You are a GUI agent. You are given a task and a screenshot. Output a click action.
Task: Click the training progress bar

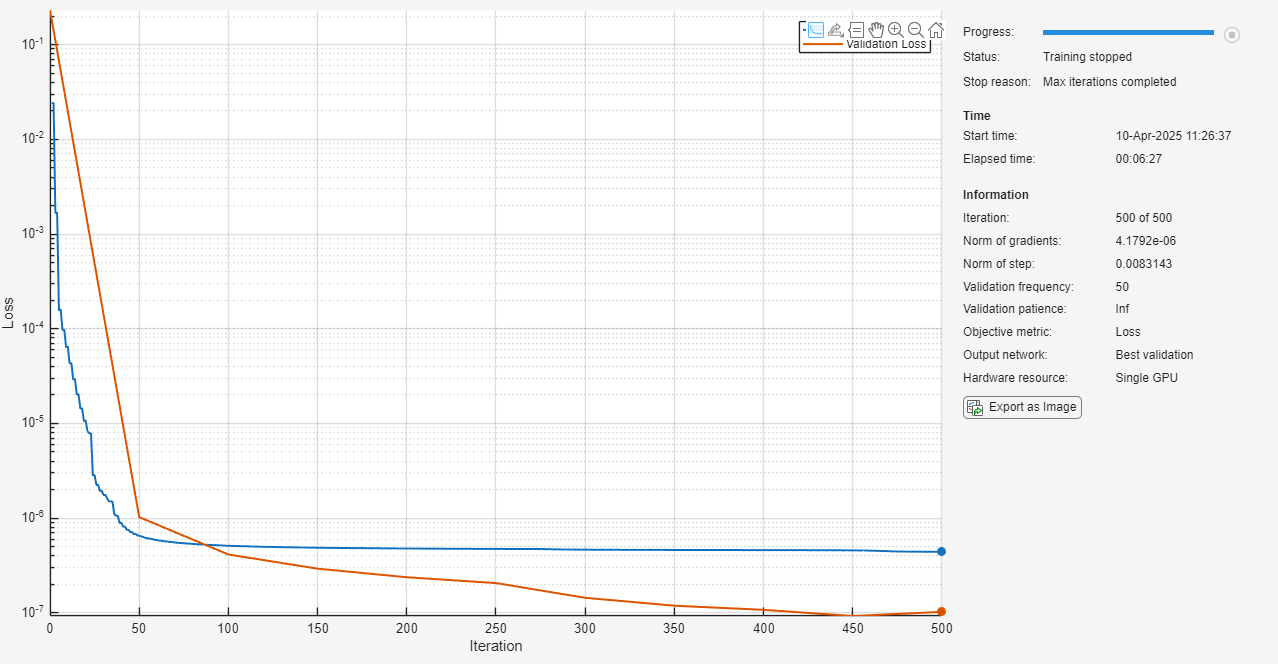pos(1128,33)
